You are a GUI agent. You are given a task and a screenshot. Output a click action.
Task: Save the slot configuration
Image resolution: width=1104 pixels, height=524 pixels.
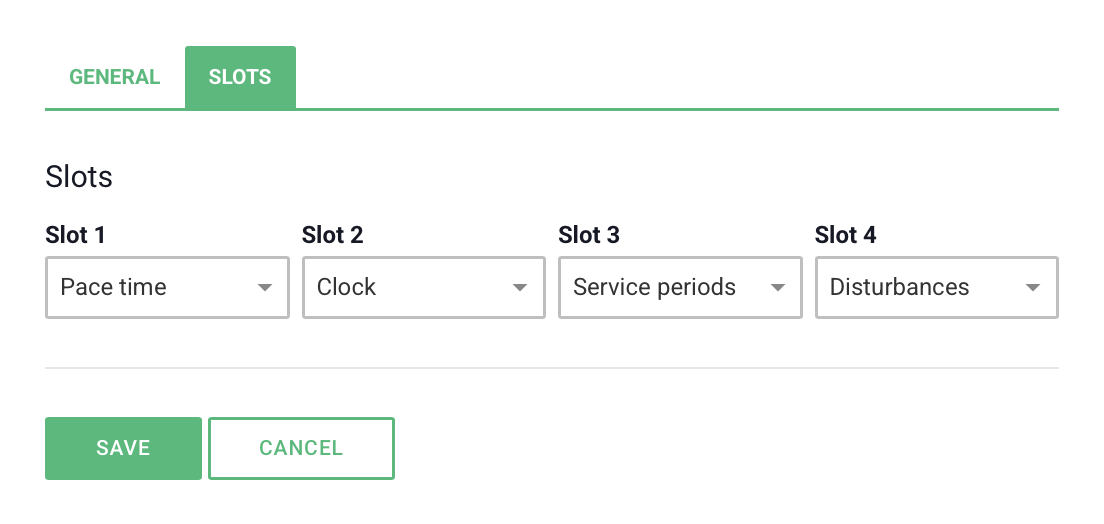click(x=123, y=449)
